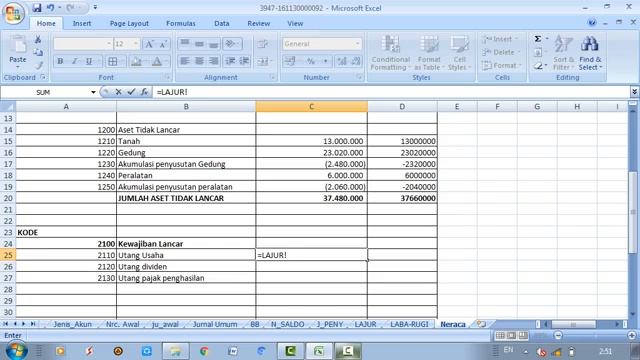This screenshot has width=640, height=360.
Task: Click the Wrap Text icon
Action: pos(263,44)
